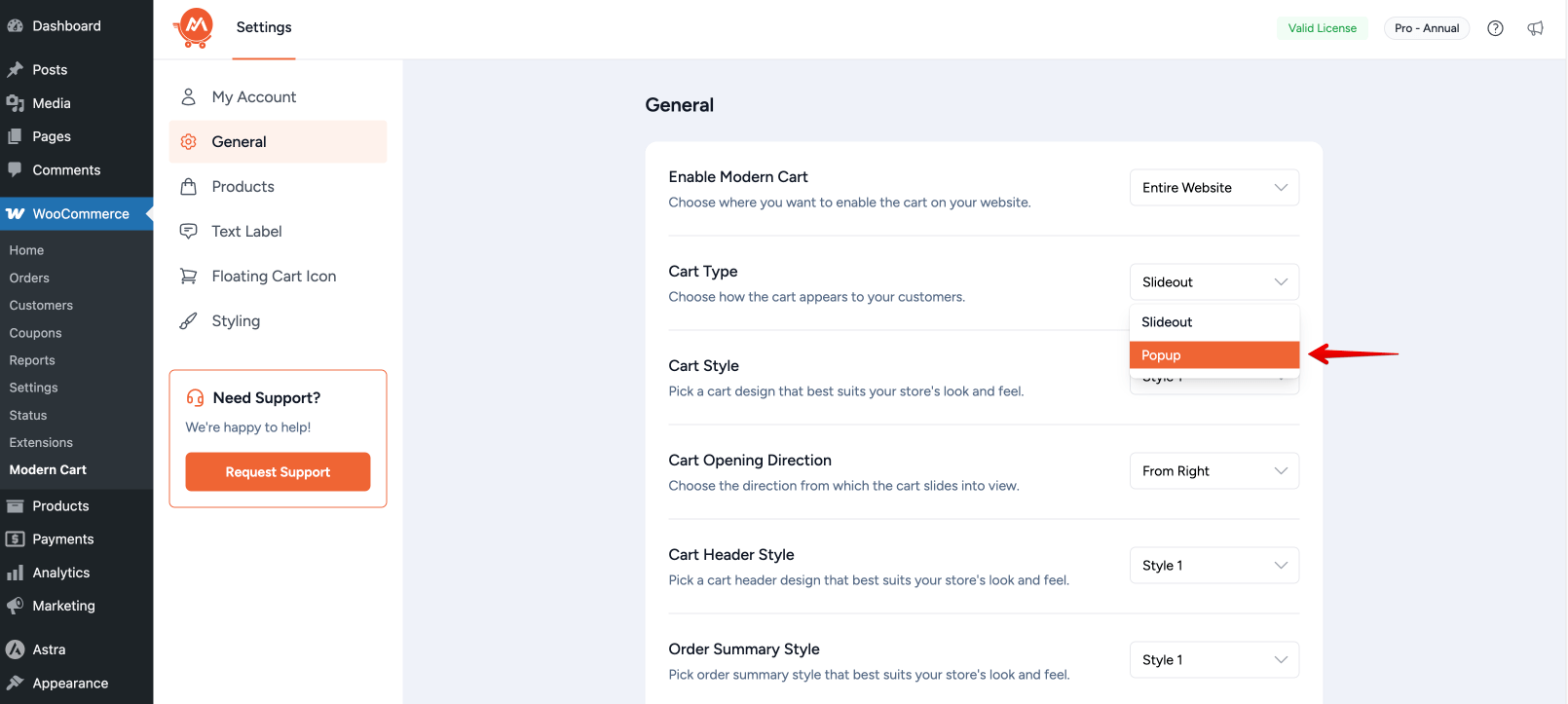Image resolution: width=1568 pixels, height=704 pixels.
Task: Open the Cart Header Style dropdown
Action: (1214, 566)
